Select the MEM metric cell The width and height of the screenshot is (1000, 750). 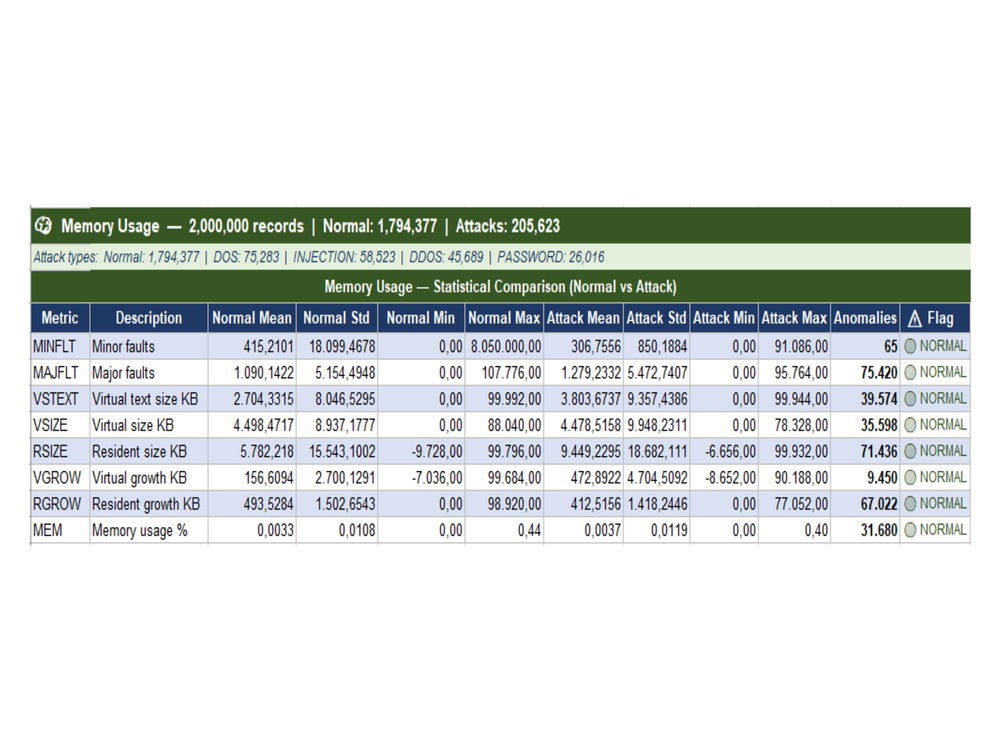(x=60, y=529)
